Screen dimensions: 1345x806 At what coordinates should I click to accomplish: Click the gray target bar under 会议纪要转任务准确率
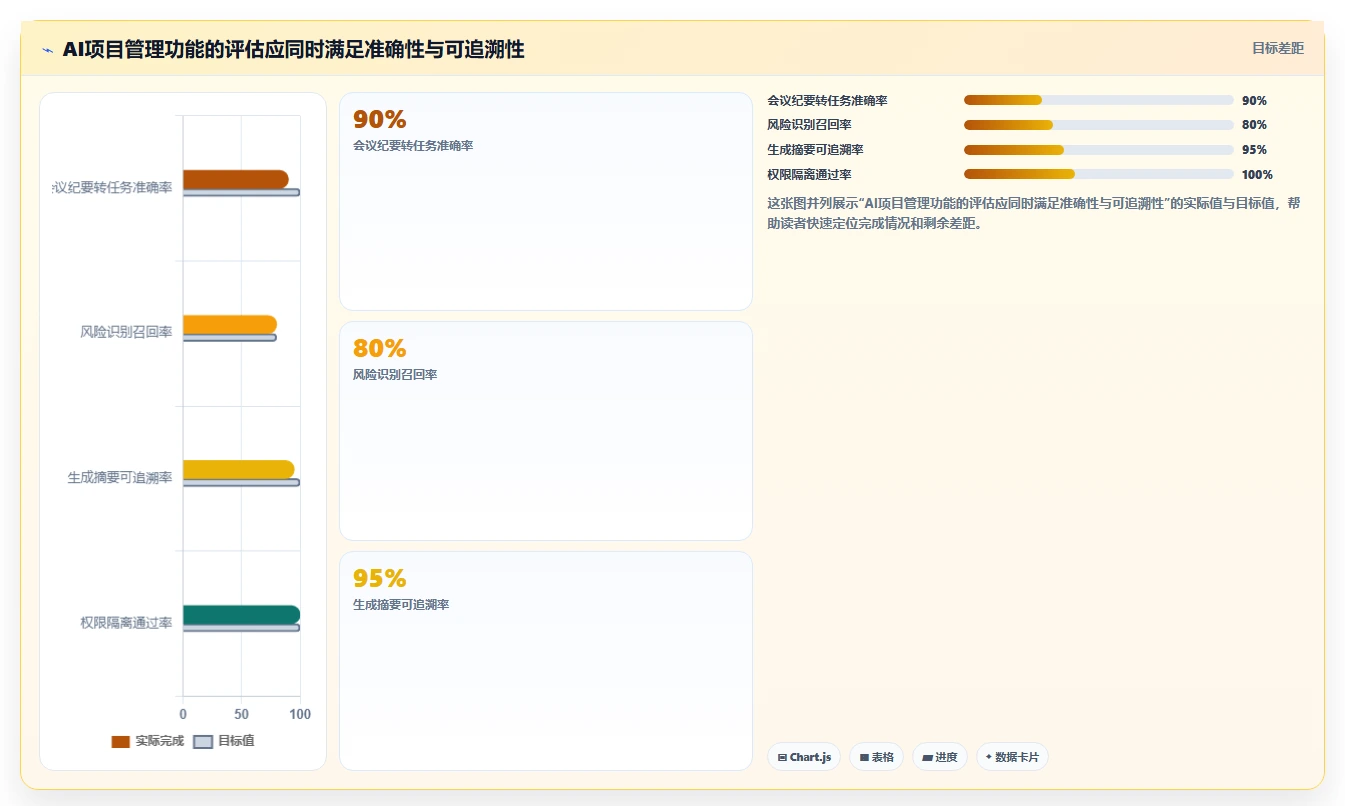tap(241, 192)
